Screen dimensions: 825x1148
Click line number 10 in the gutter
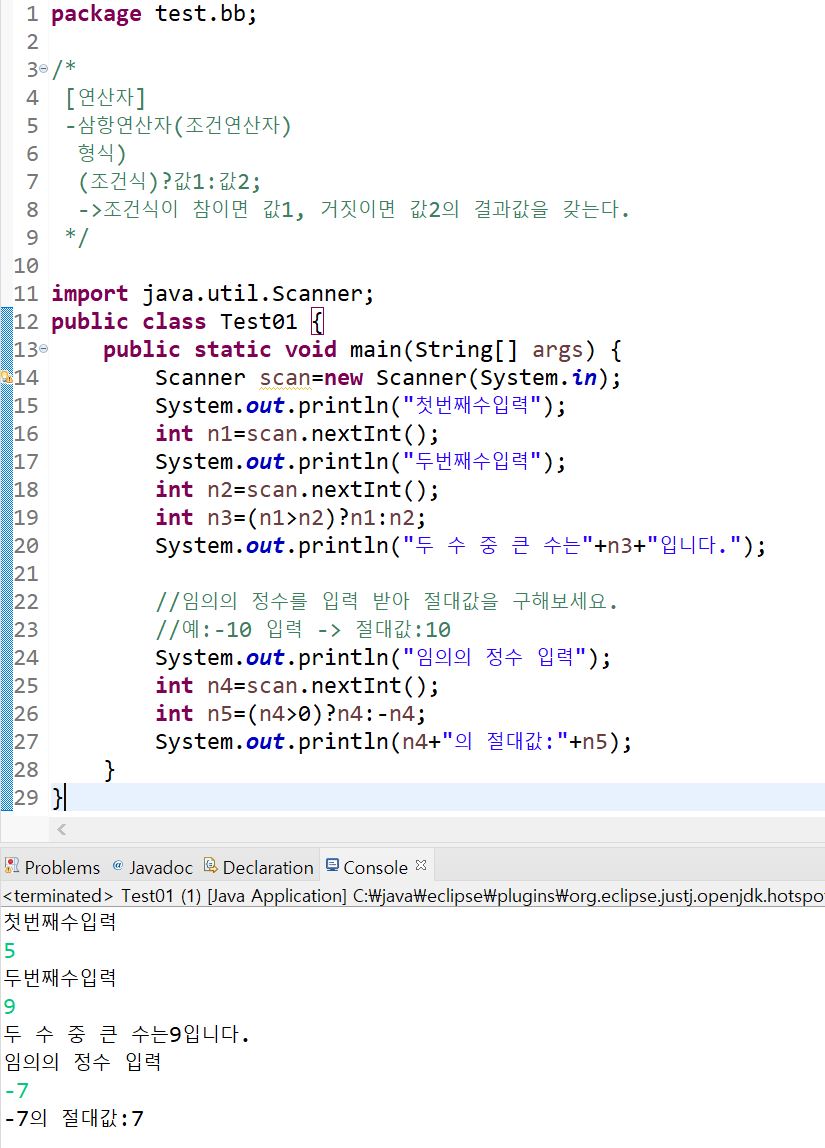[26, 266]
